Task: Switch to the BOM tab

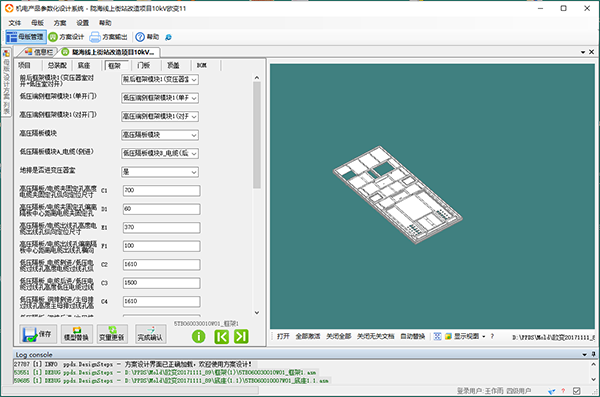Action: [202, 65]
